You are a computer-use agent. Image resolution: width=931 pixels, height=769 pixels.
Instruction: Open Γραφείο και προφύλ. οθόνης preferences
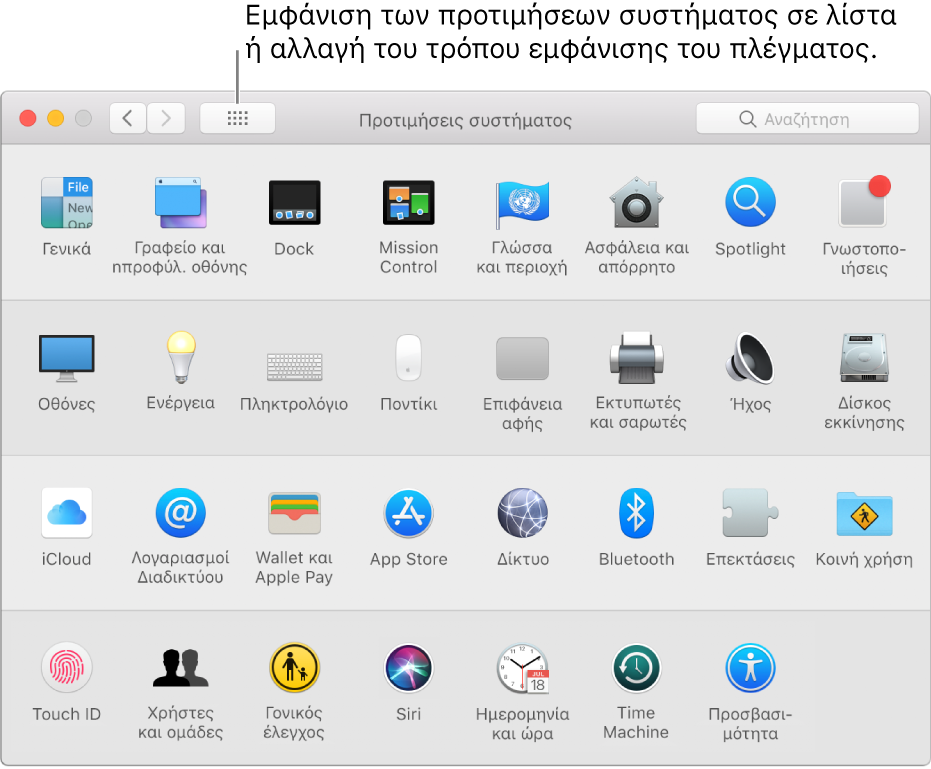click(x=180, y=202)
